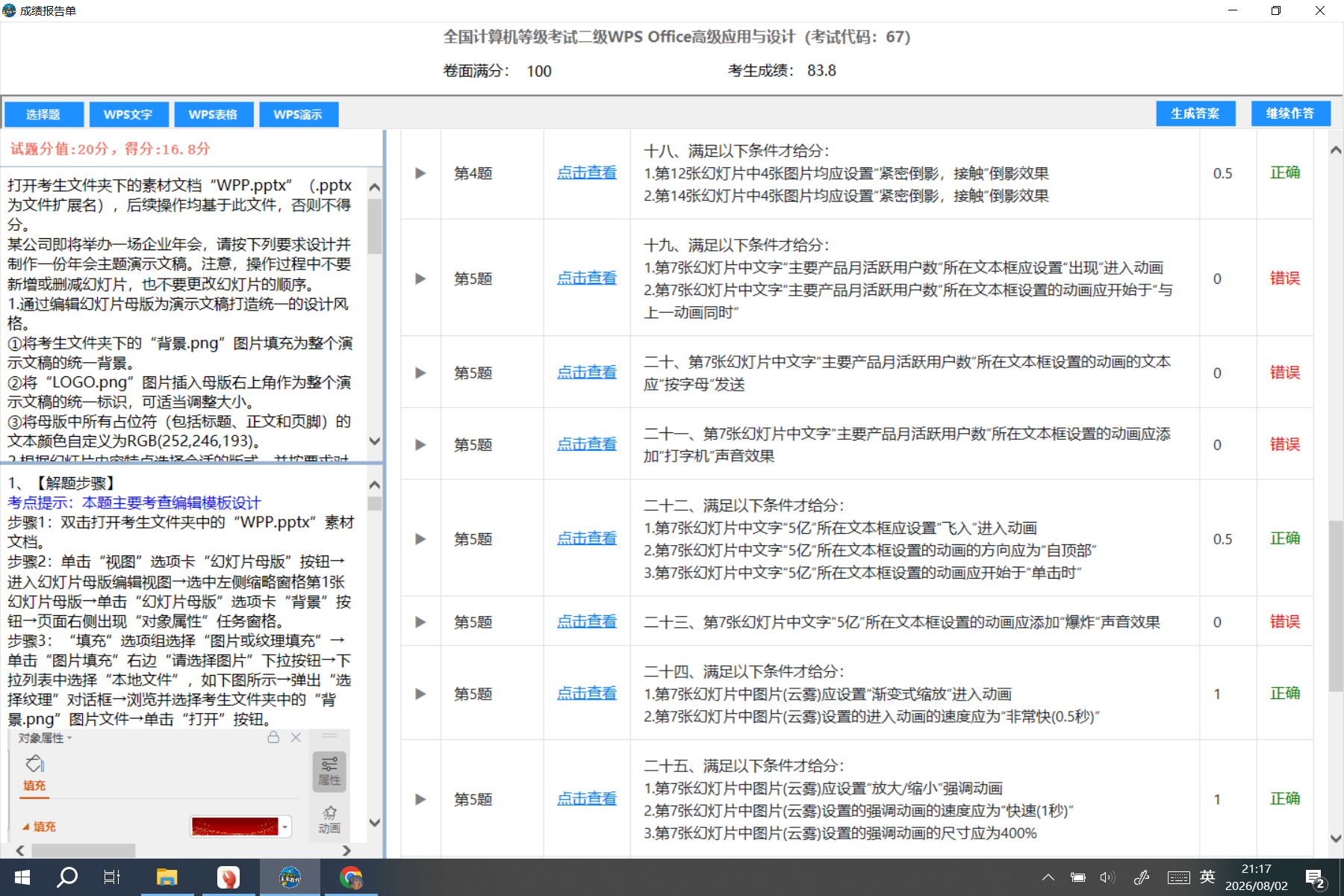Go to the WPS演示 tab
This screenshot has width=1344, height=896.
pos(299,114)
